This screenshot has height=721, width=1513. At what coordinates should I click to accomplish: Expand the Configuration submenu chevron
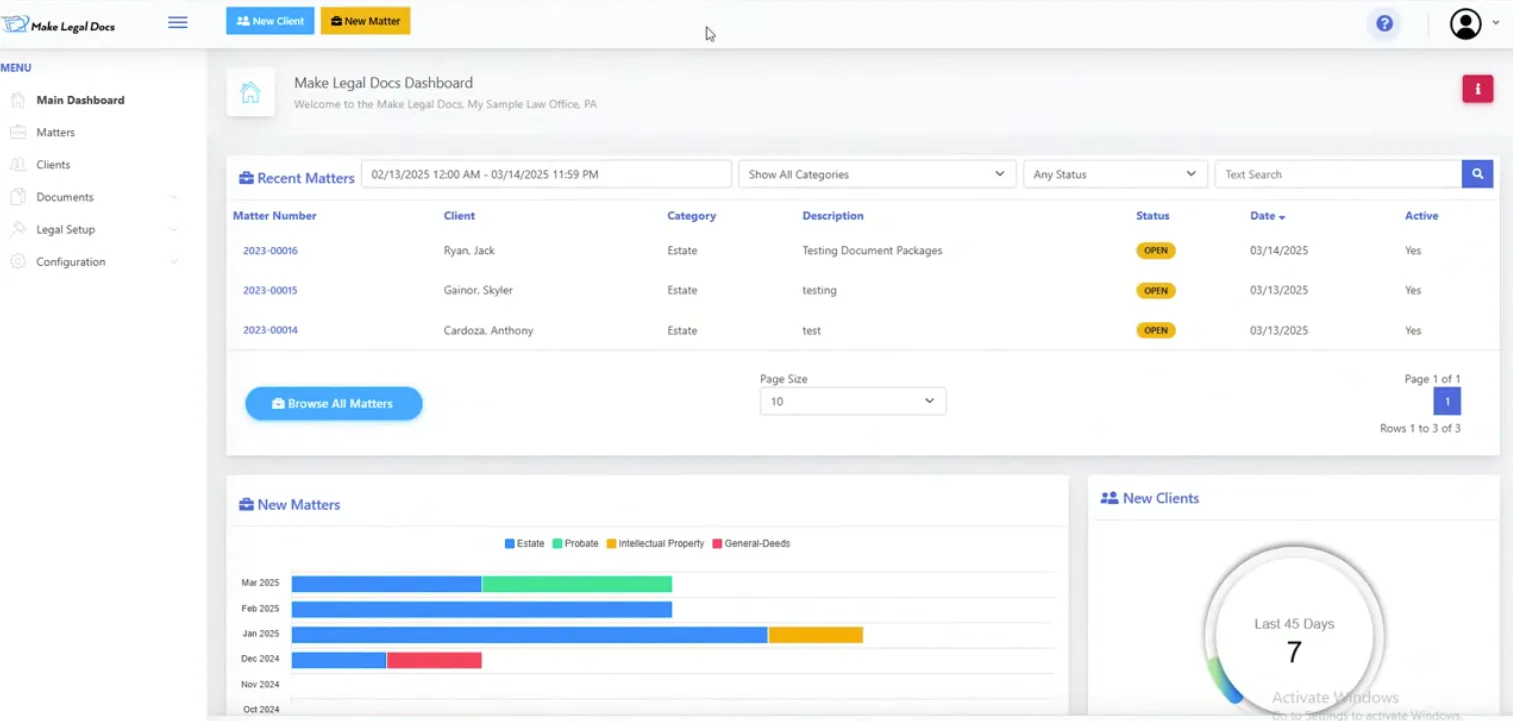[x=174, y=262]
